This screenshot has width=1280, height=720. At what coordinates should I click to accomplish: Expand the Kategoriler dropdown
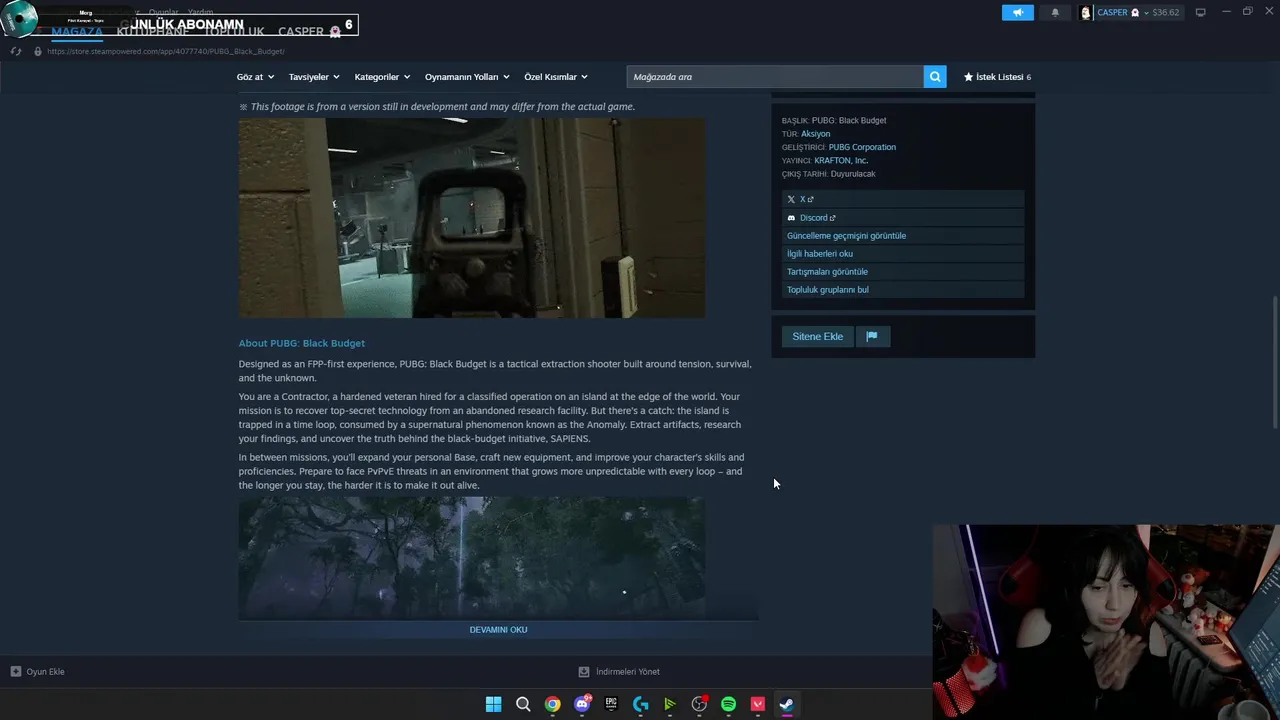(x=382, y=77)
